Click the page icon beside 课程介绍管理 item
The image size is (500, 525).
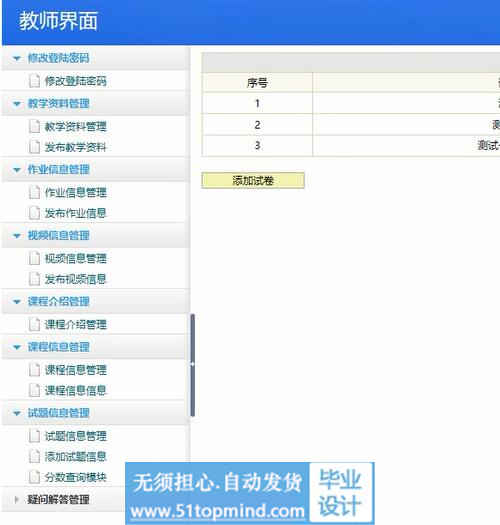34,324
